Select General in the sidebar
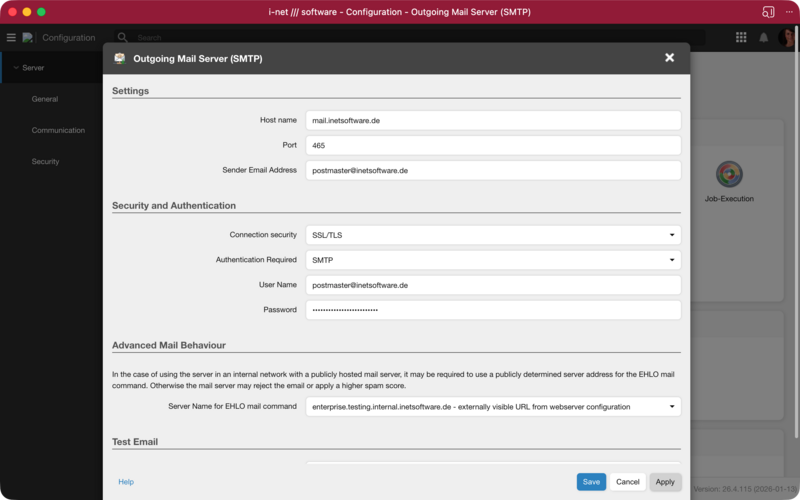 point(45,99)
